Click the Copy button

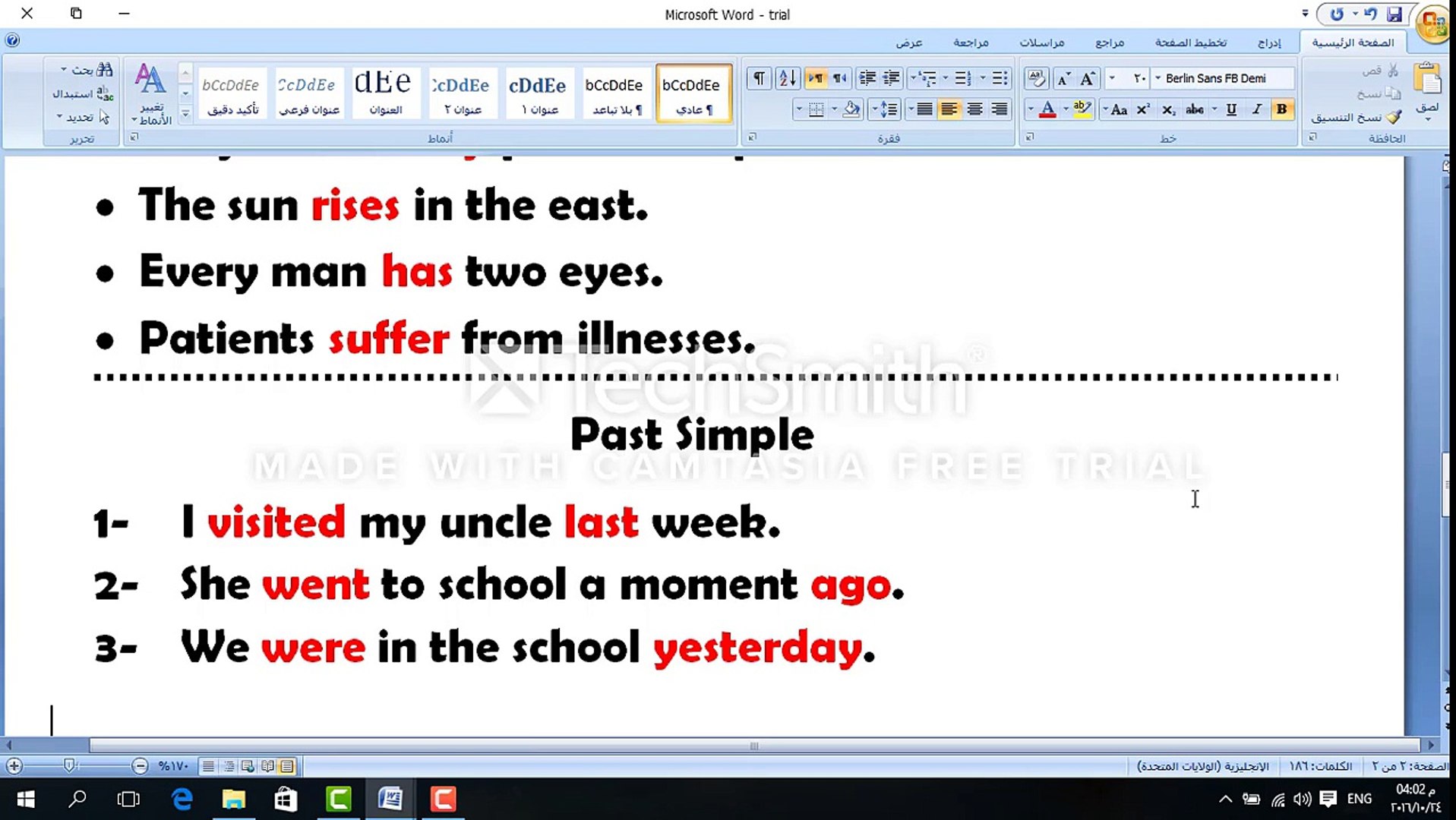point(1379,93)
